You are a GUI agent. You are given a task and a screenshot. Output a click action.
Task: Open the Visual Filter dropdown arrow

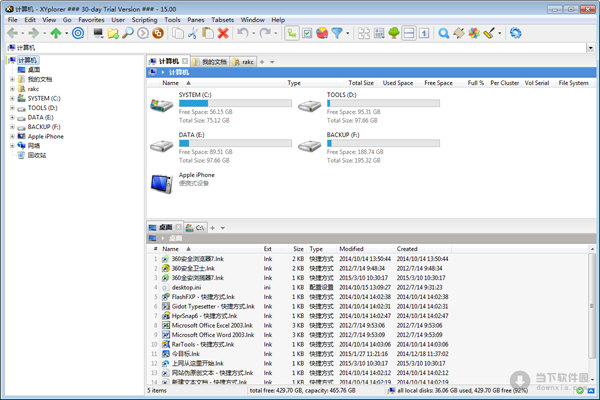[x=347, y=33]
